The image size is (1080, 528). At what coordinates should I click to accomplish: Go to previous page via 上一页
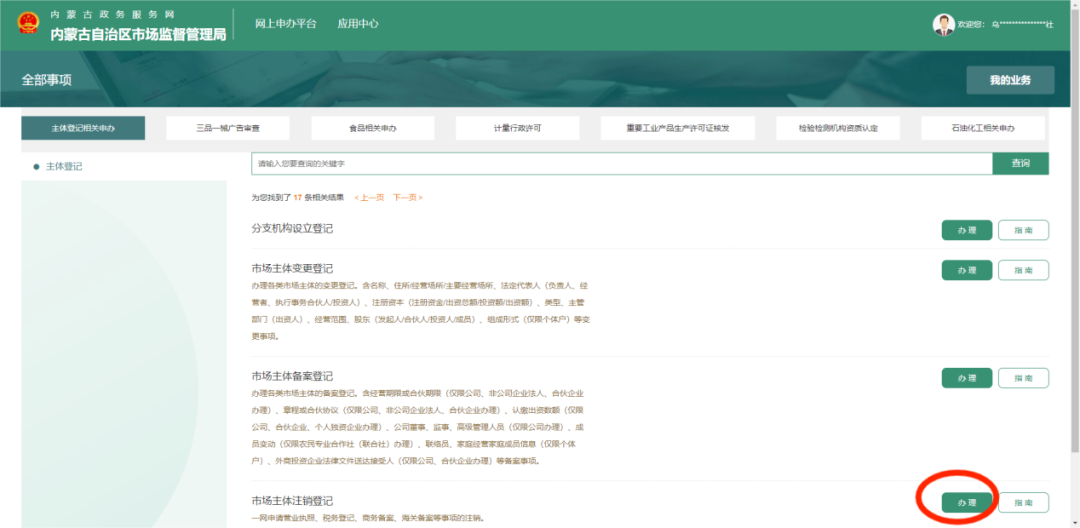369,198
